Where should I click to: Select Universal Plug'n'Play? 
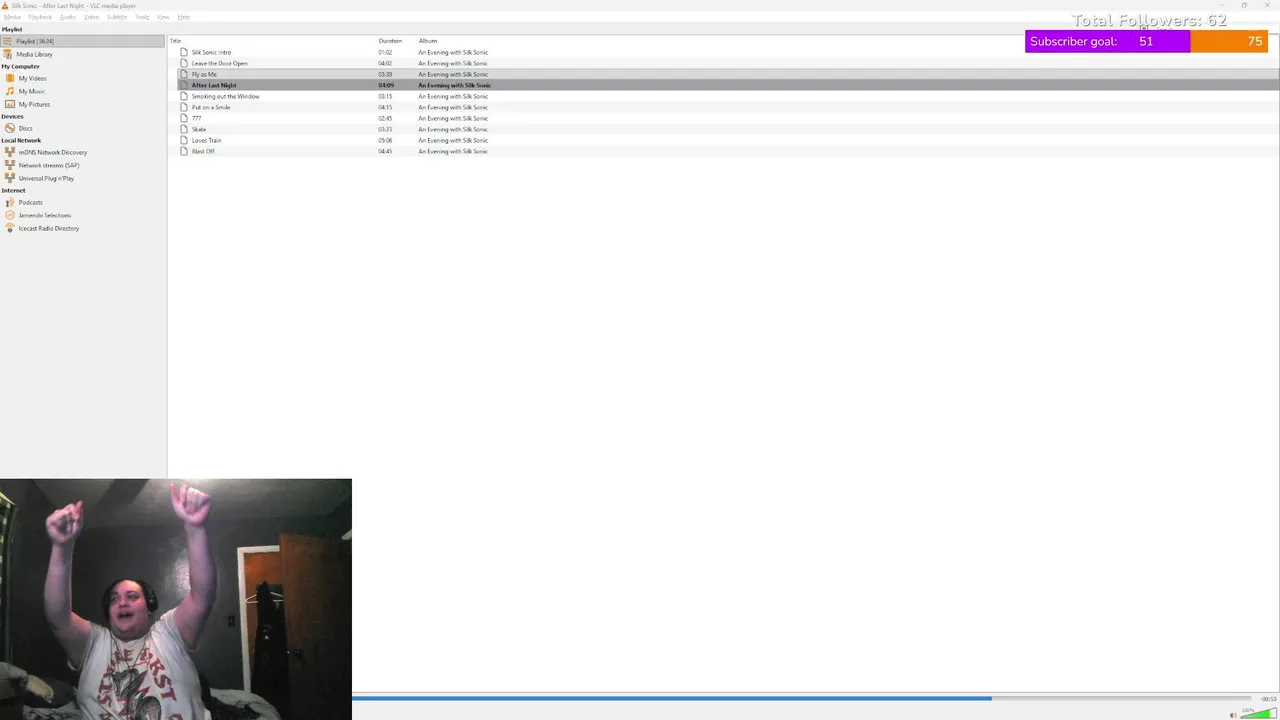tap(46, 178)
